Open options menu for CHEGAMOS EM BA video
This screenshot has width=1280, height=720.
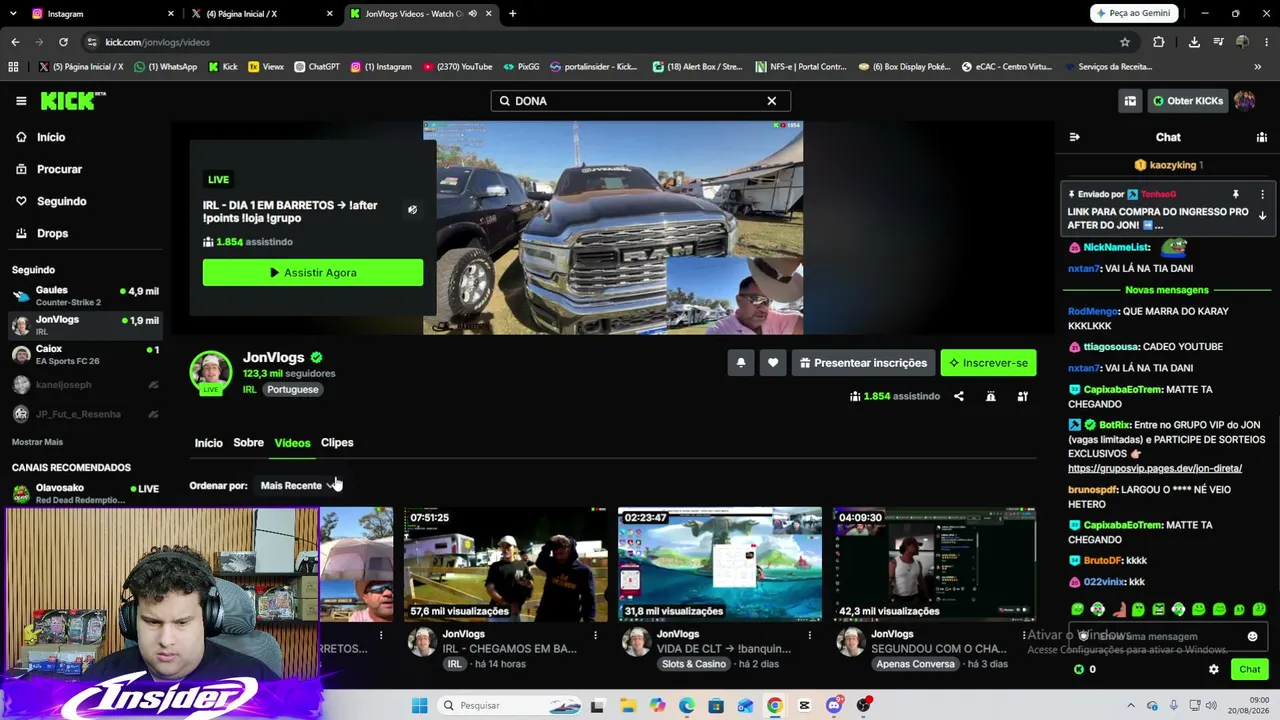click(x=595, y=635)
